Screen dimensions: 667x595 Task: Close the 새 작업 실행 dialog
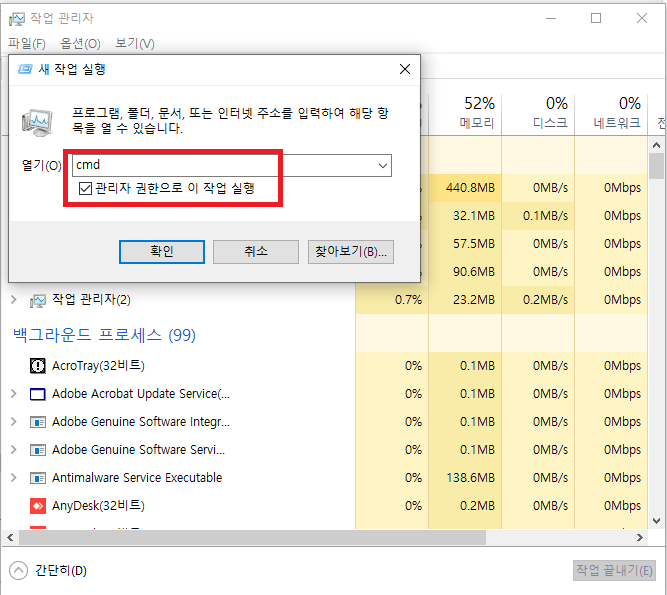coord(405,69)
